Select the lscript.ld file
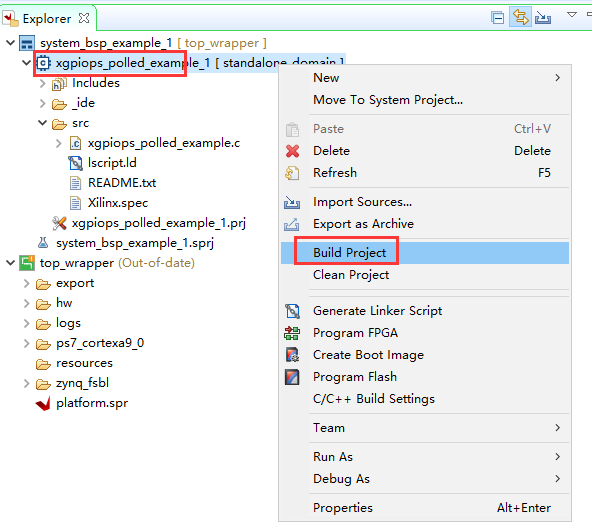The image size is (592, 530). (112, 163)
